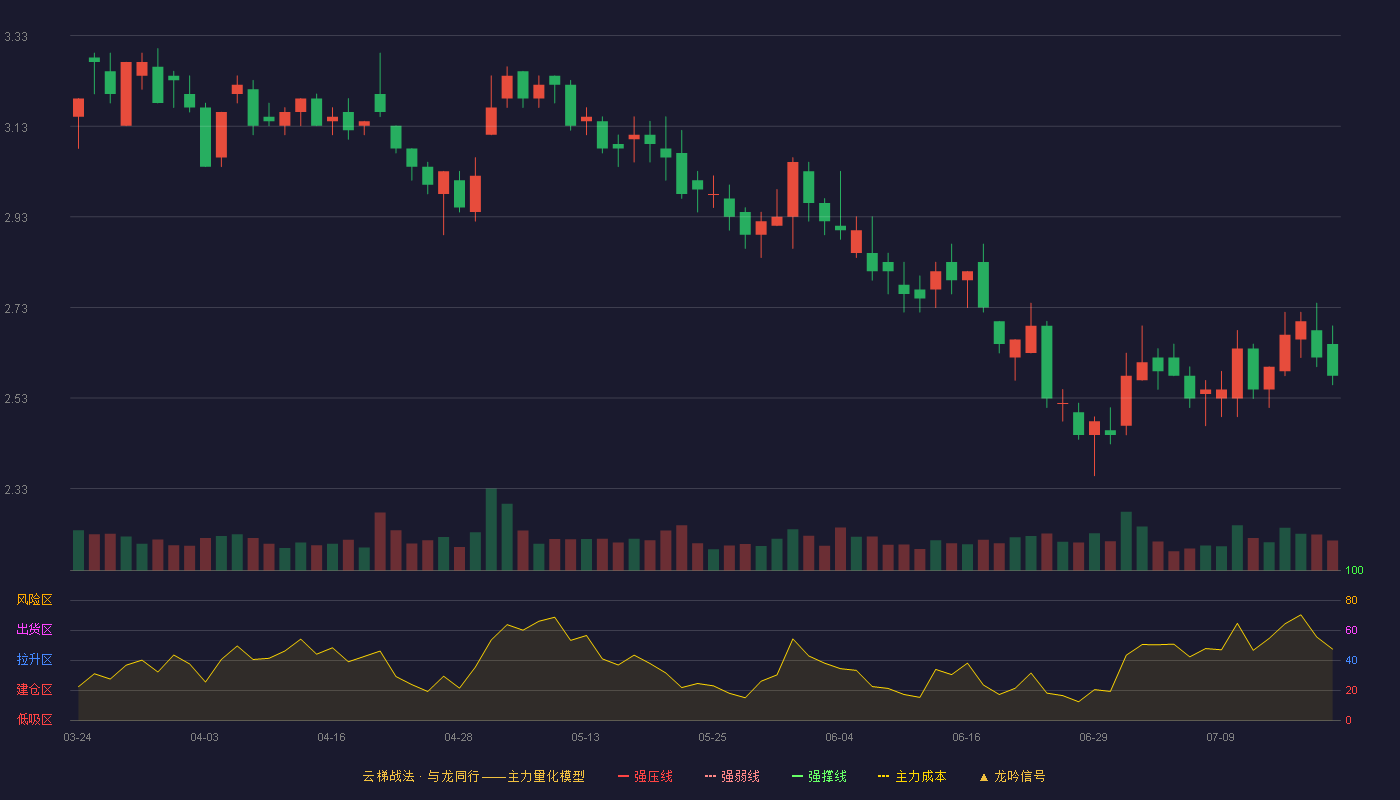Click the blue 40 indicator scale value
The height and width of the screenshot is (800, 1400).
click(1351, 660)
